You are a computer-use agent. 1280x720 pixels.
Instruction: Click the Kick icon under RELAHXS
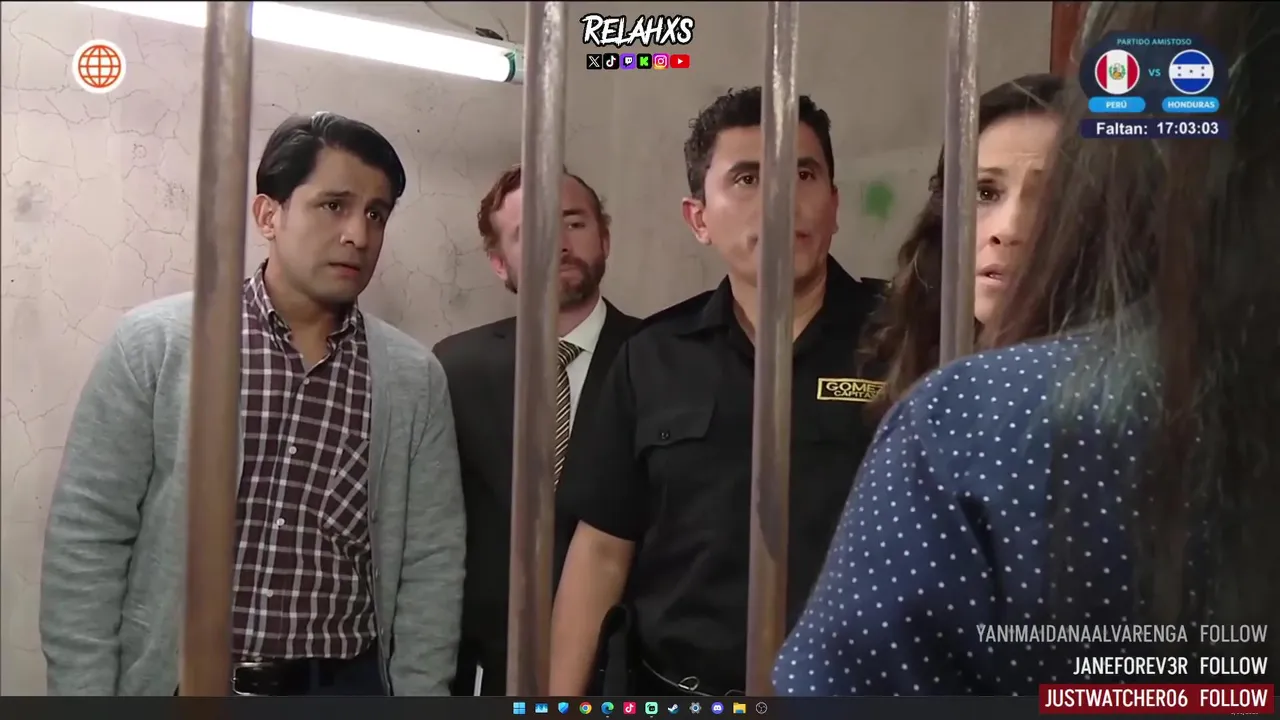(x=643, y=62)
